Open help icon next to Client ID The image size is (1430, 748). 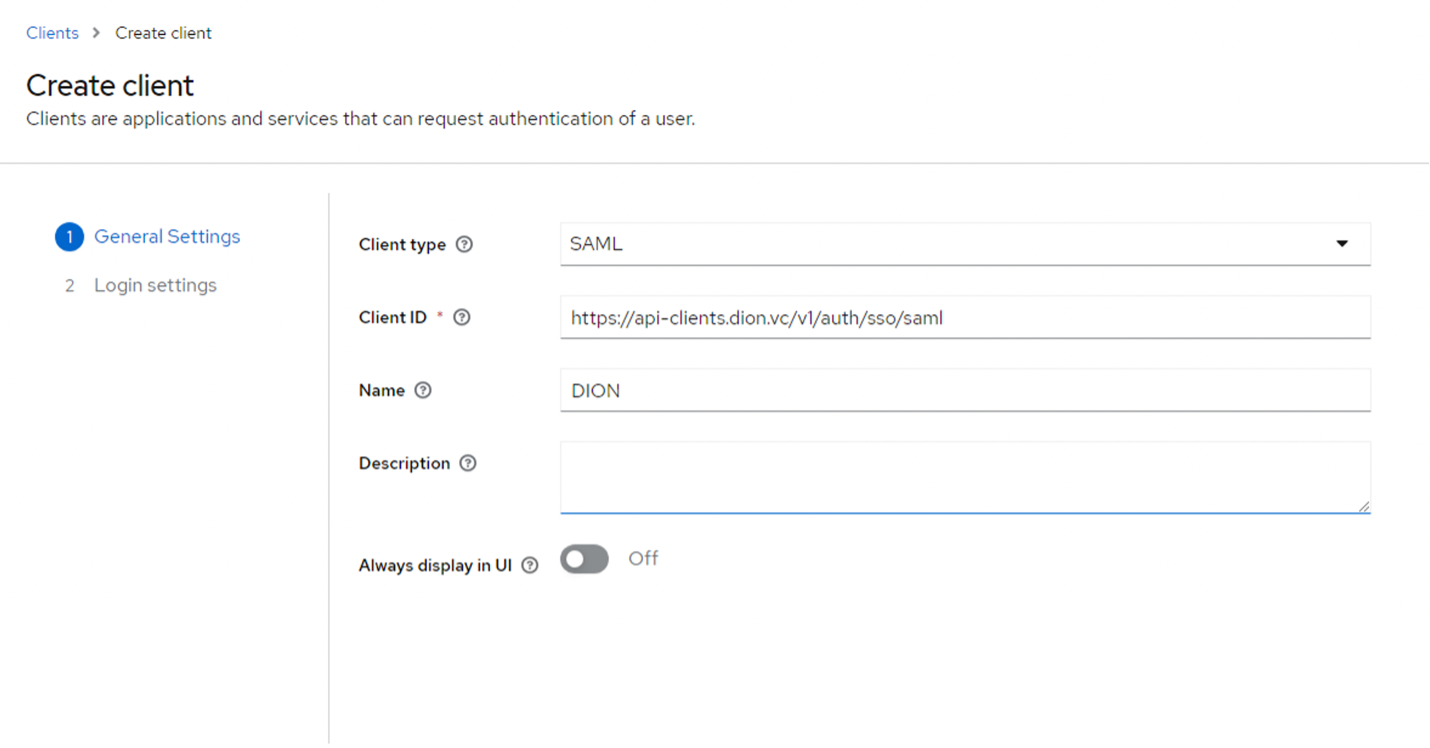tap(462, 317)
